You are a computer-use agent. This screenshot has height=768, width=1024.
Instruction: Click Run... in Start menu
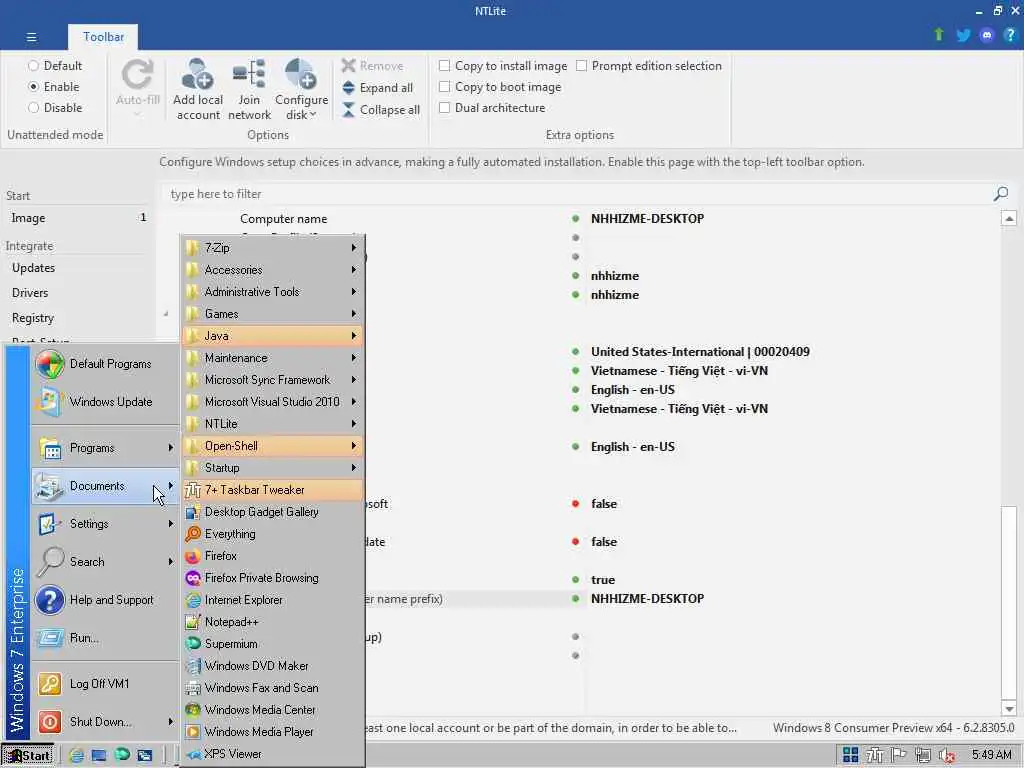point(105,638)
